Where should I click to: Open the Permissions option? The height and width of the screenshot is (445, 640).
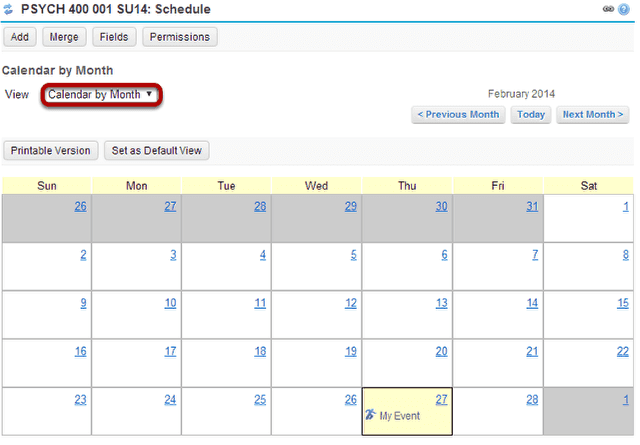[x=180, y=37]
